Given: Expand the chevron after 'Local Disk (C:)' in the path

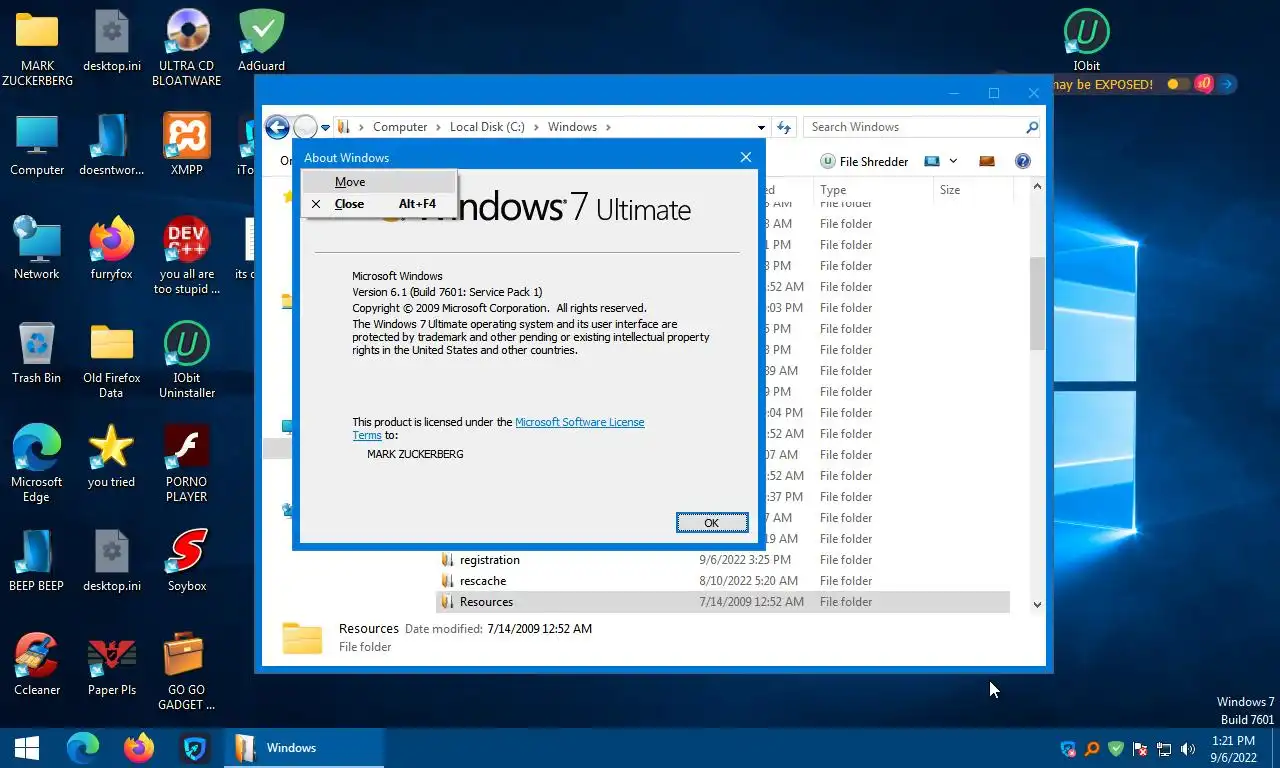Looking at the screenshot, I should coord(536,127).
